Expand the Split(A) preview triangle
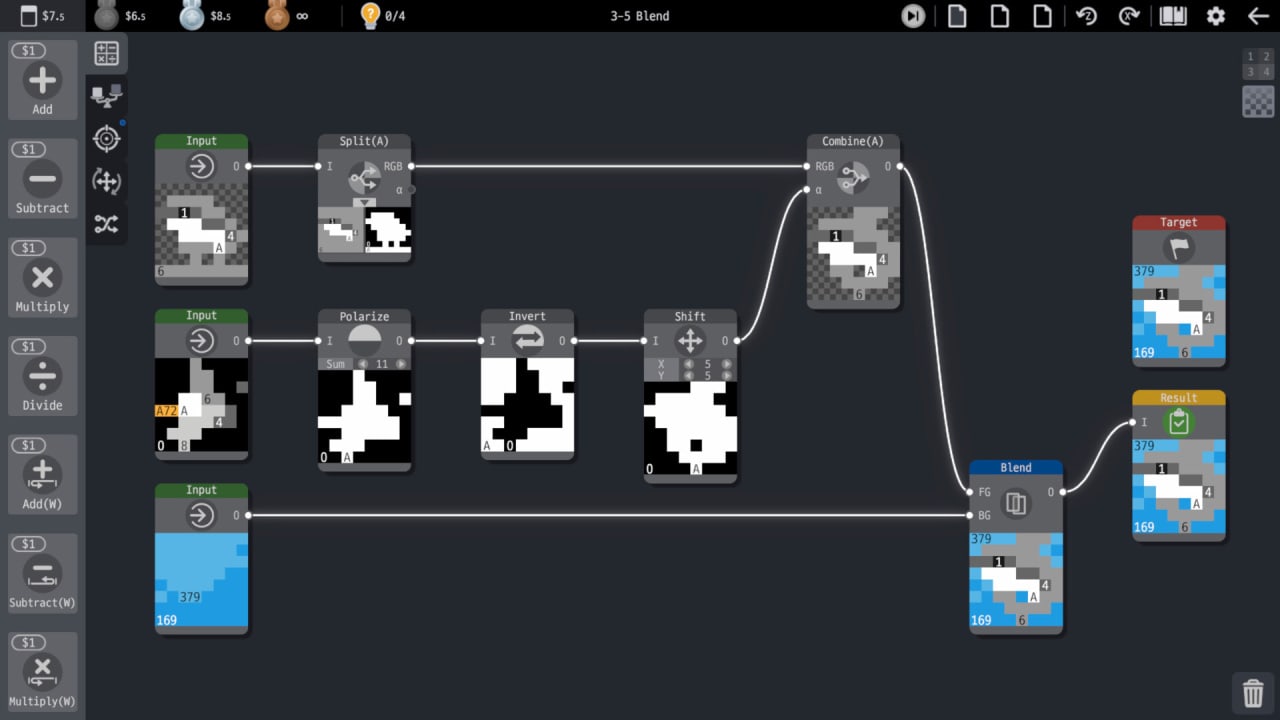This screenshot has width=1280, height=720. click(365, 202)
